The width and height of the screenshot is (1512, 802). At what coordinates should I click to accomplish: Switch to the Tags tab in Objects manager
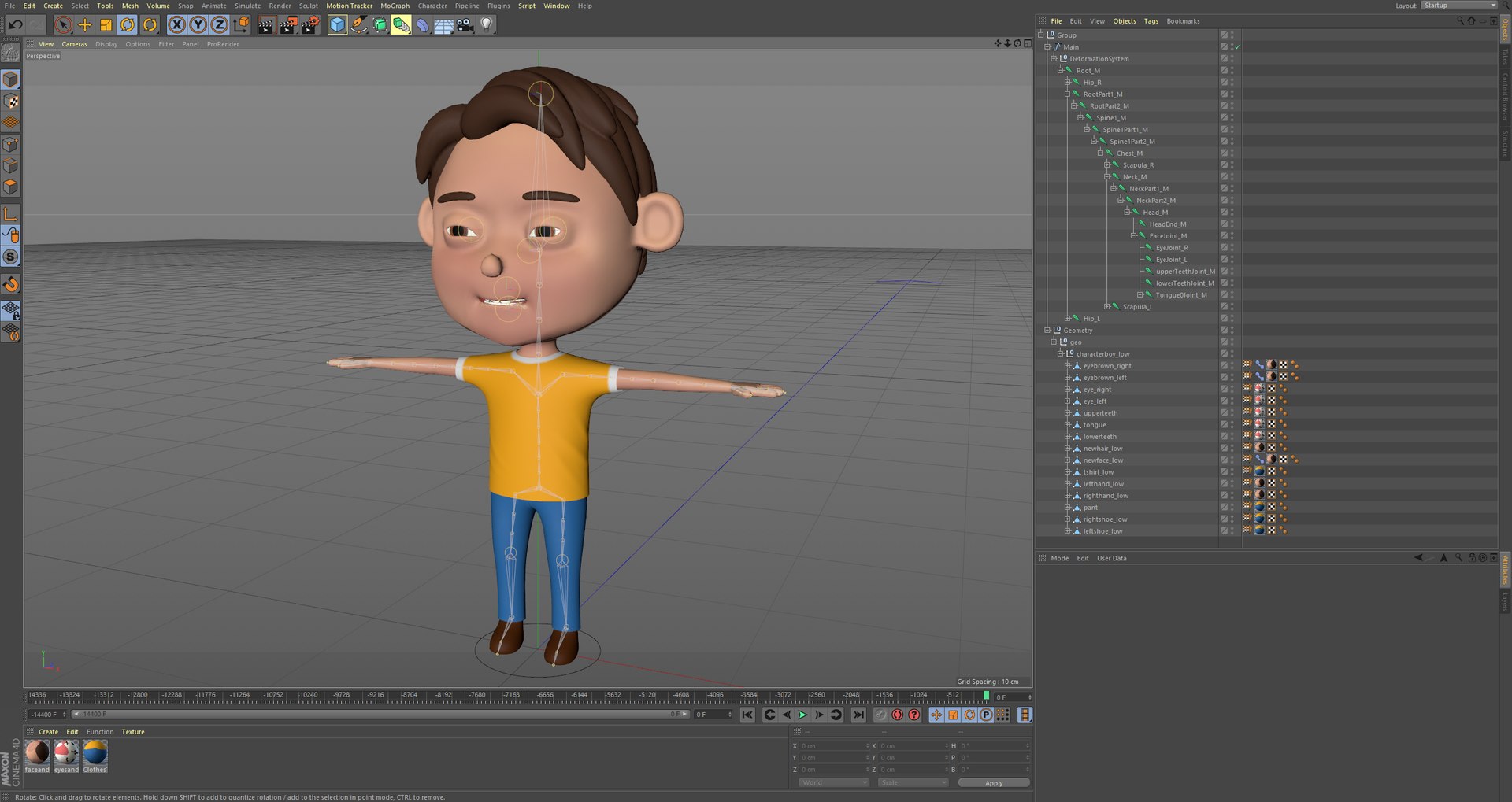[1151, 21]
